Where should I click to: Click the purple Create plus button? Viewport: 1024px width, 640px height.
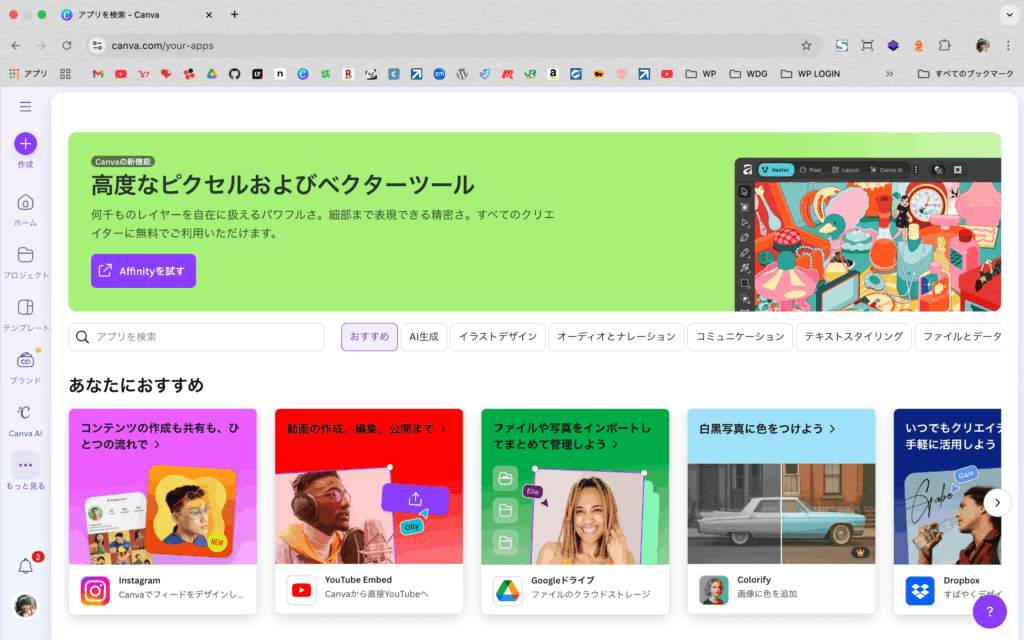(25, 143)
